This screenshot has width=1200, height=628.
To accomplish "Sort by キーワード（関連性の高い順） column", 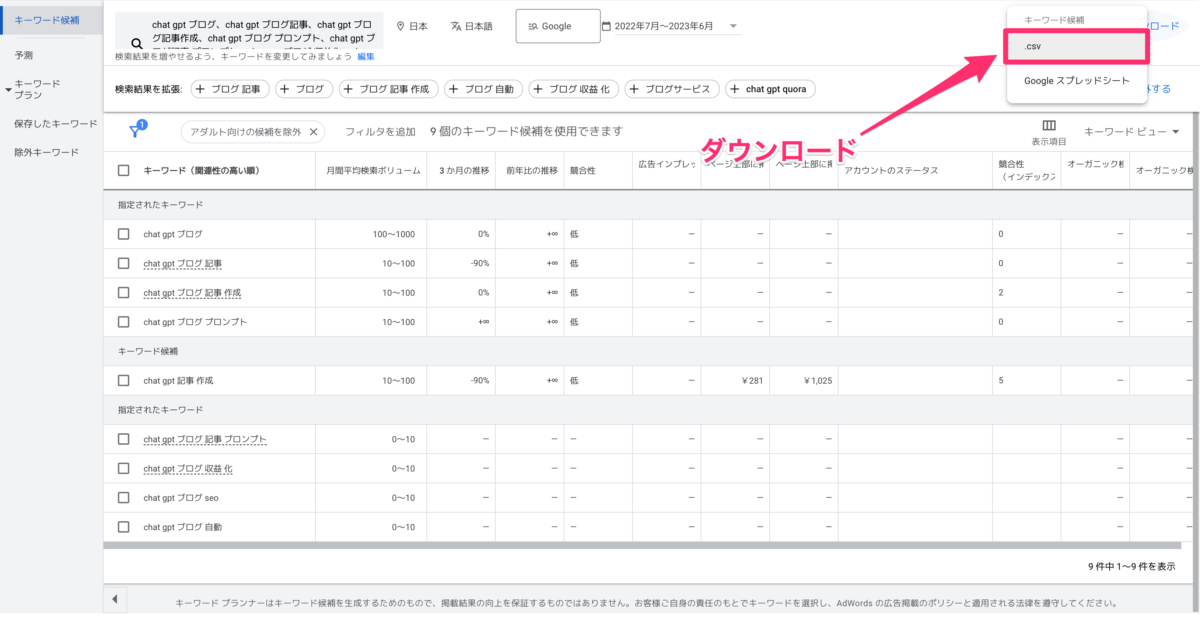I will pyautogui.click(x=202, y=171).
